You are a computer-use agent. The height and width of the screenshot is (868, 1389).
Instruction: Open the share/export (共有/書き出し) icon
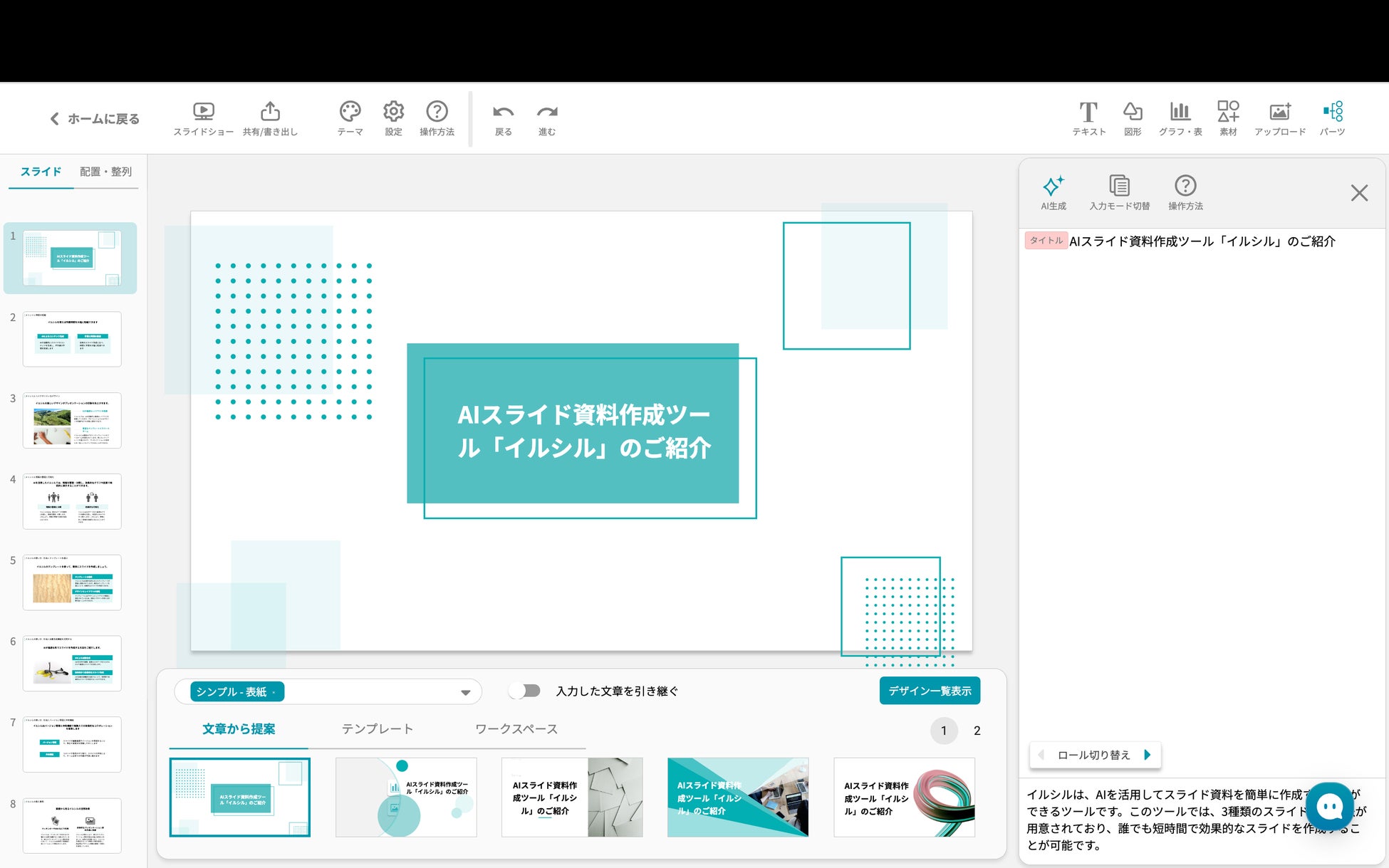(x=270, y=113)
